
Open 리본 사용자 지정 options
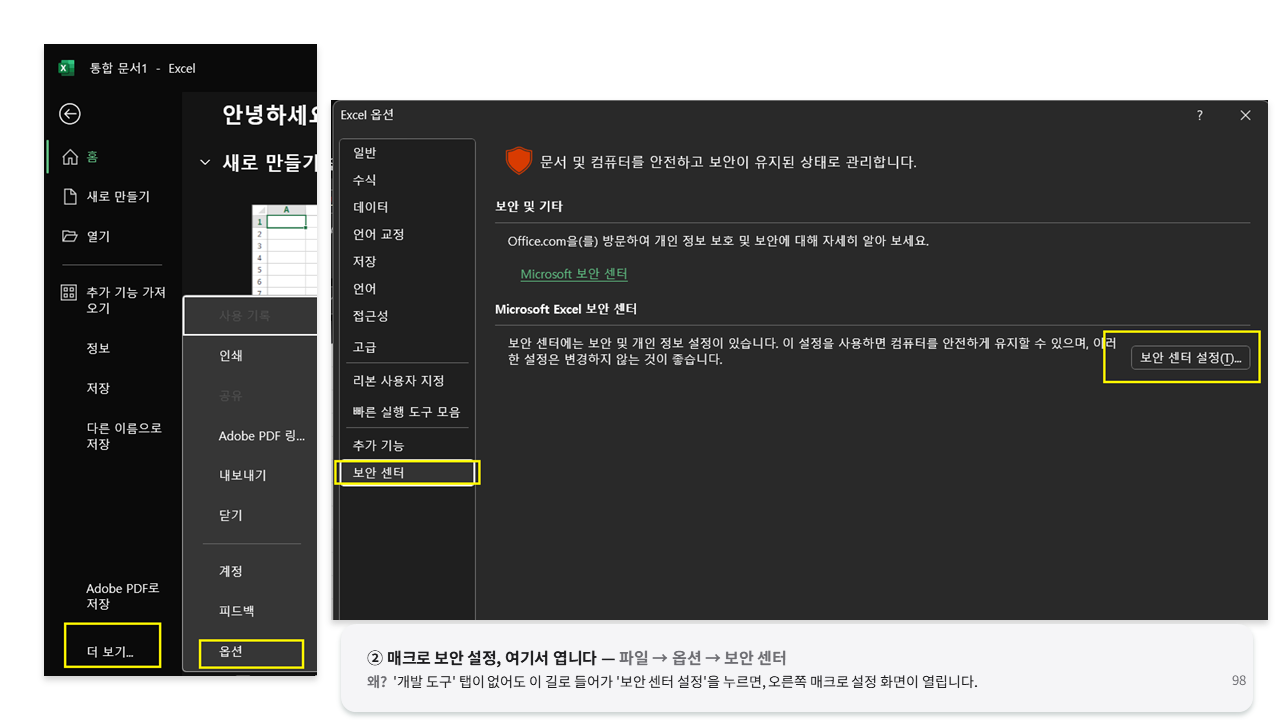coord(407,381)
